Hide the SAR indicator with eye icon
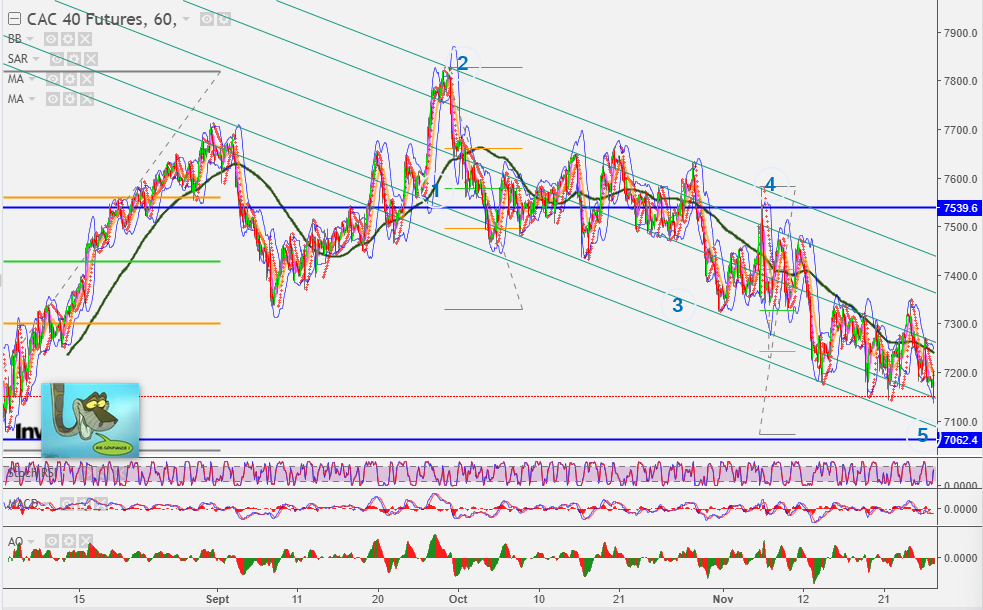The height and width of the screenshot is (610, 983). [57, 59]
